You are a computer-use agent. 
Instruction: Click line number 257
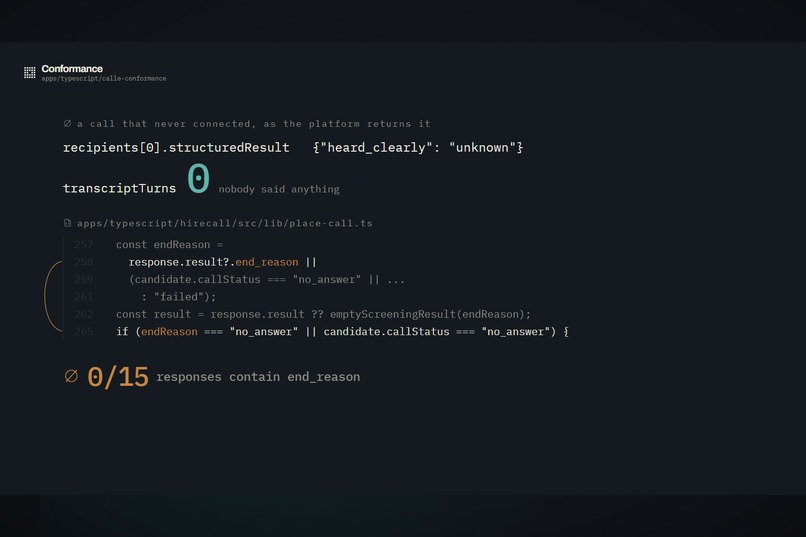point(83,245)
